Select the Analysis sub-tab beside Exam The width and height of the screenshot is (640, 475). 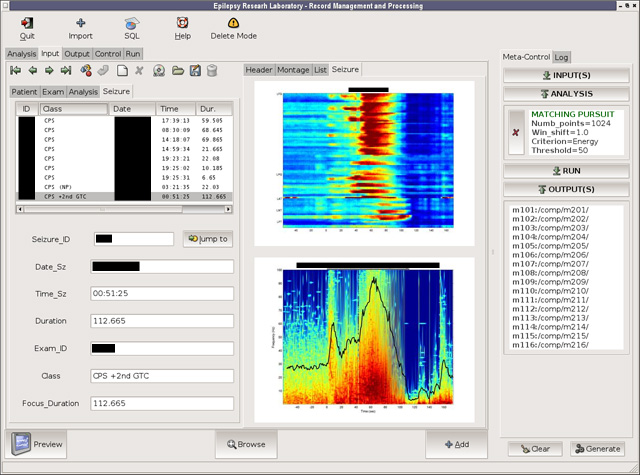click(x=83, y=92)
